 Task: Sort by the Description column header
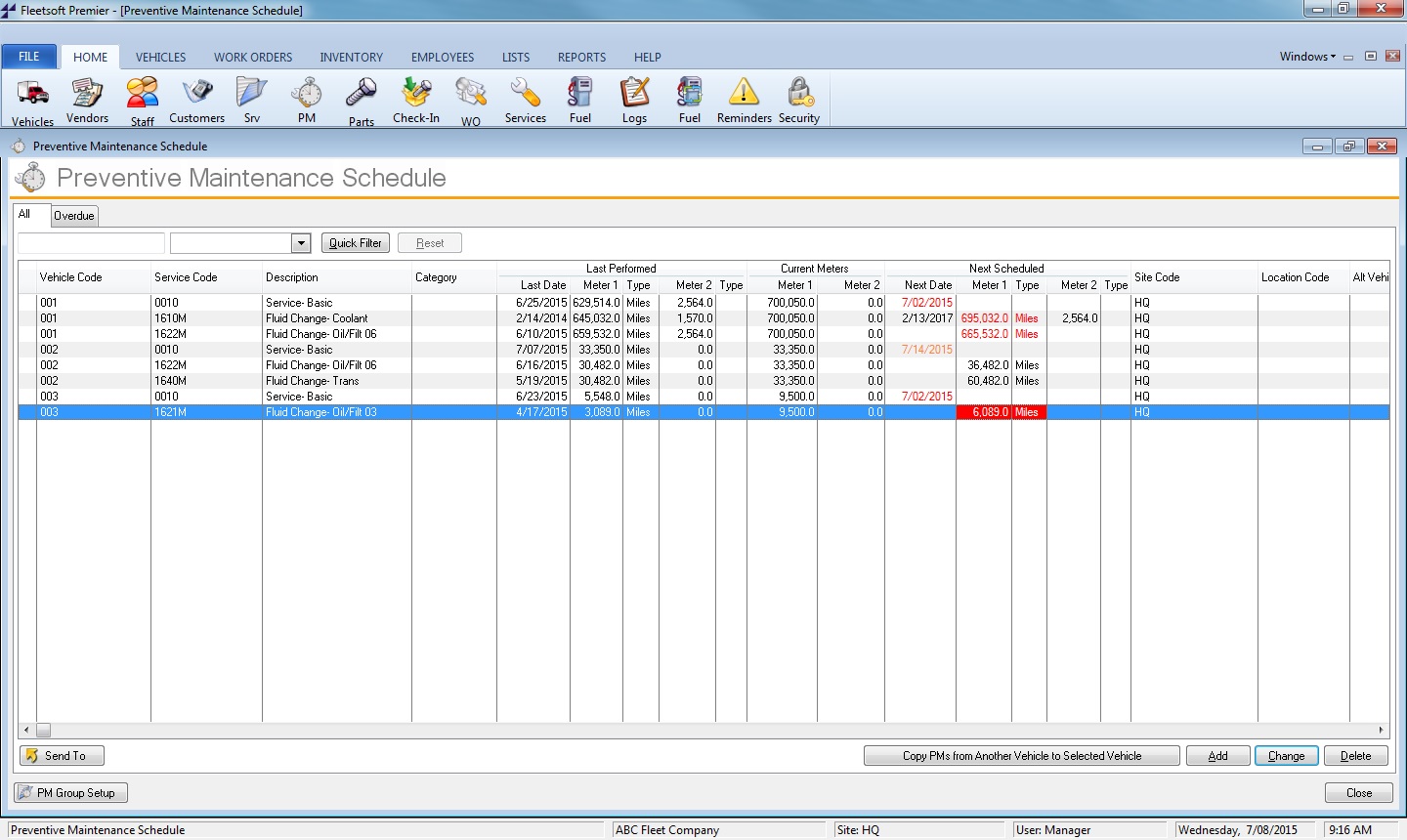click(337, 277)
